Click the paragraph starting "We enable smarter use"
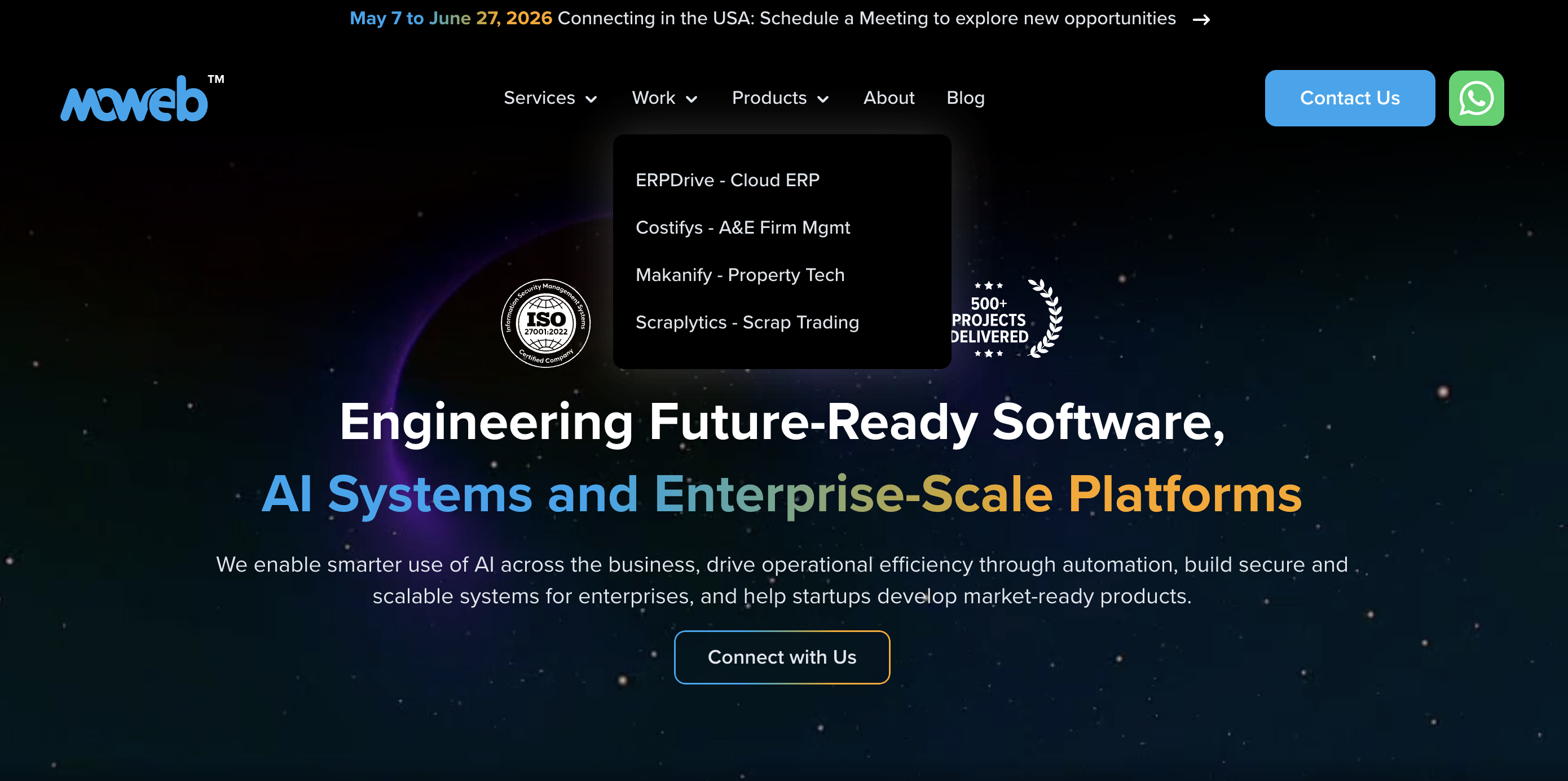The image size is (1568, 781). (x=782, y=580)
